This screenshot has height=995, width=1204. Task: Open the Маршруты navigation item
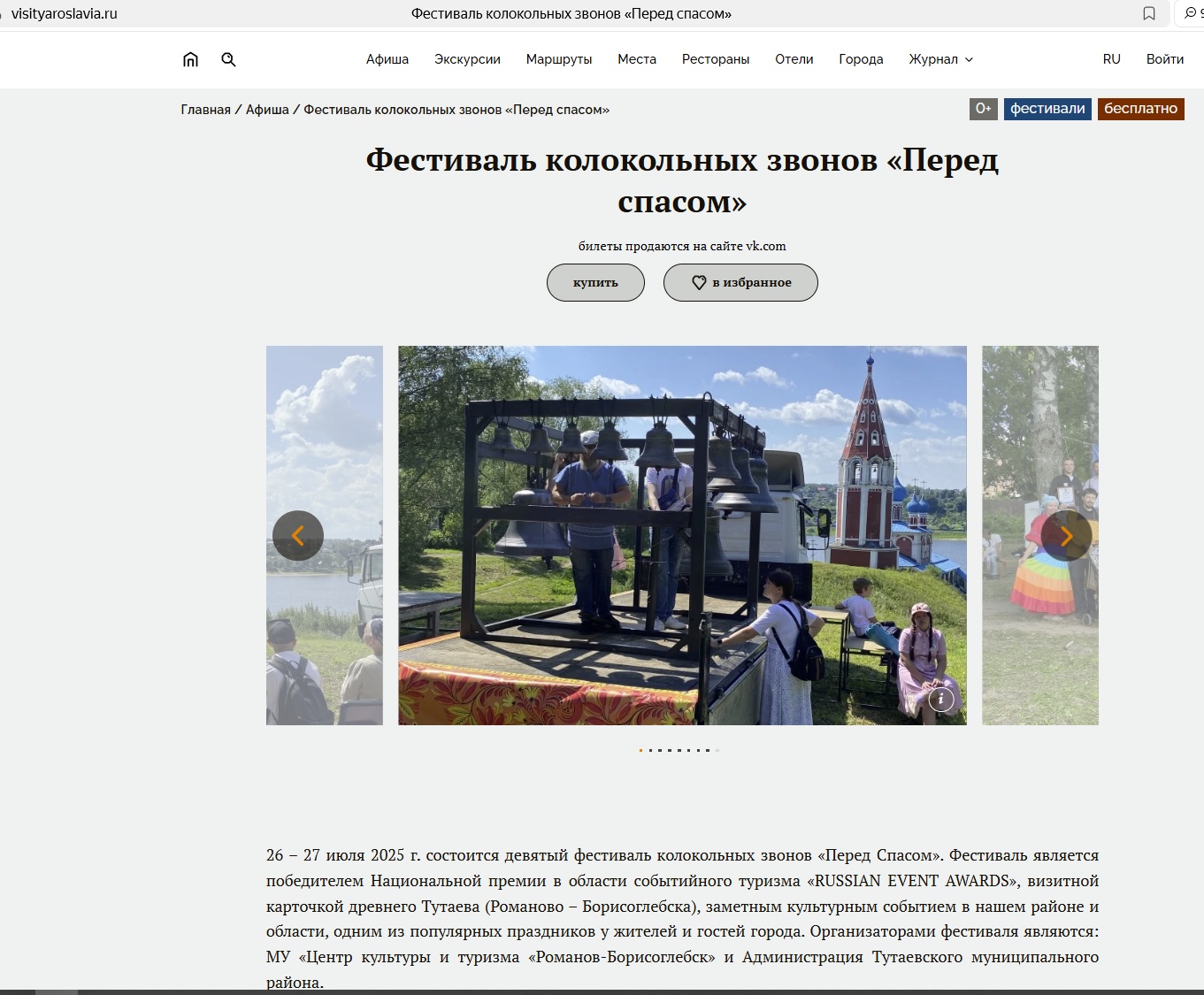(x=559, y=59)
